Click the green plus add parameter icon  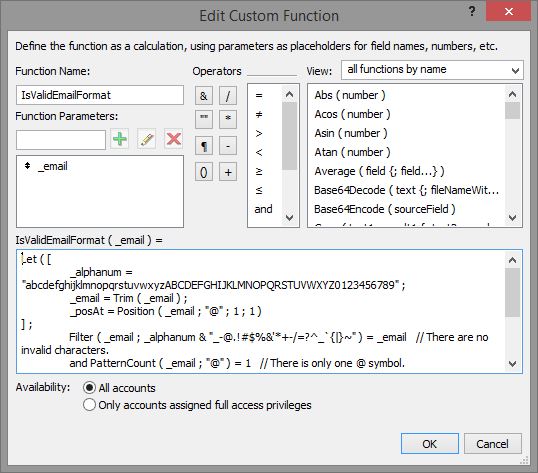(x=120, y=139)
